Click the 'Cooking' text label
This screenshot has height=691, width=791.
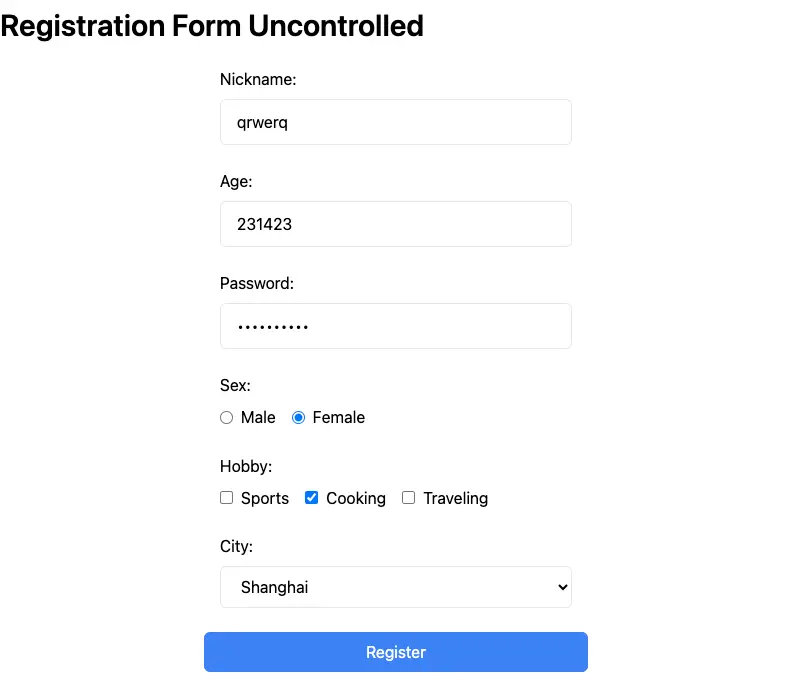[356, 498]
